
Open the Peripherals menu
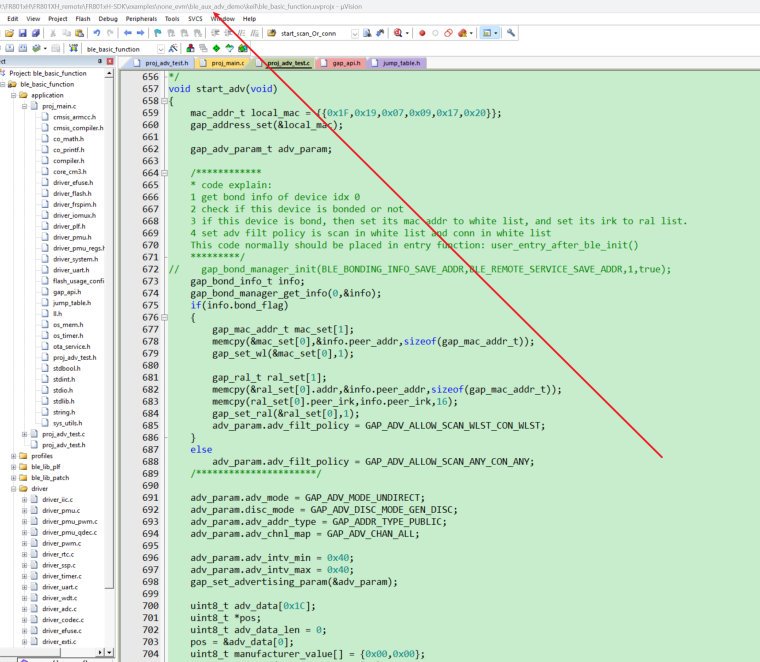(142, 18)
